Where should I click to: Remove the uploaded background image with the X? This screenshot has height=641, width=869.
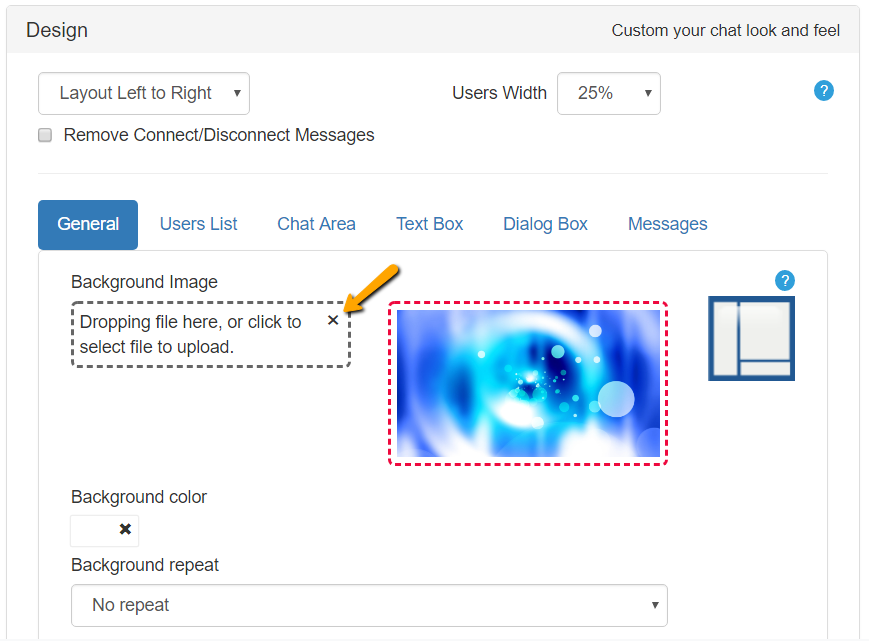pyautogui.click(x=333, y=320)
